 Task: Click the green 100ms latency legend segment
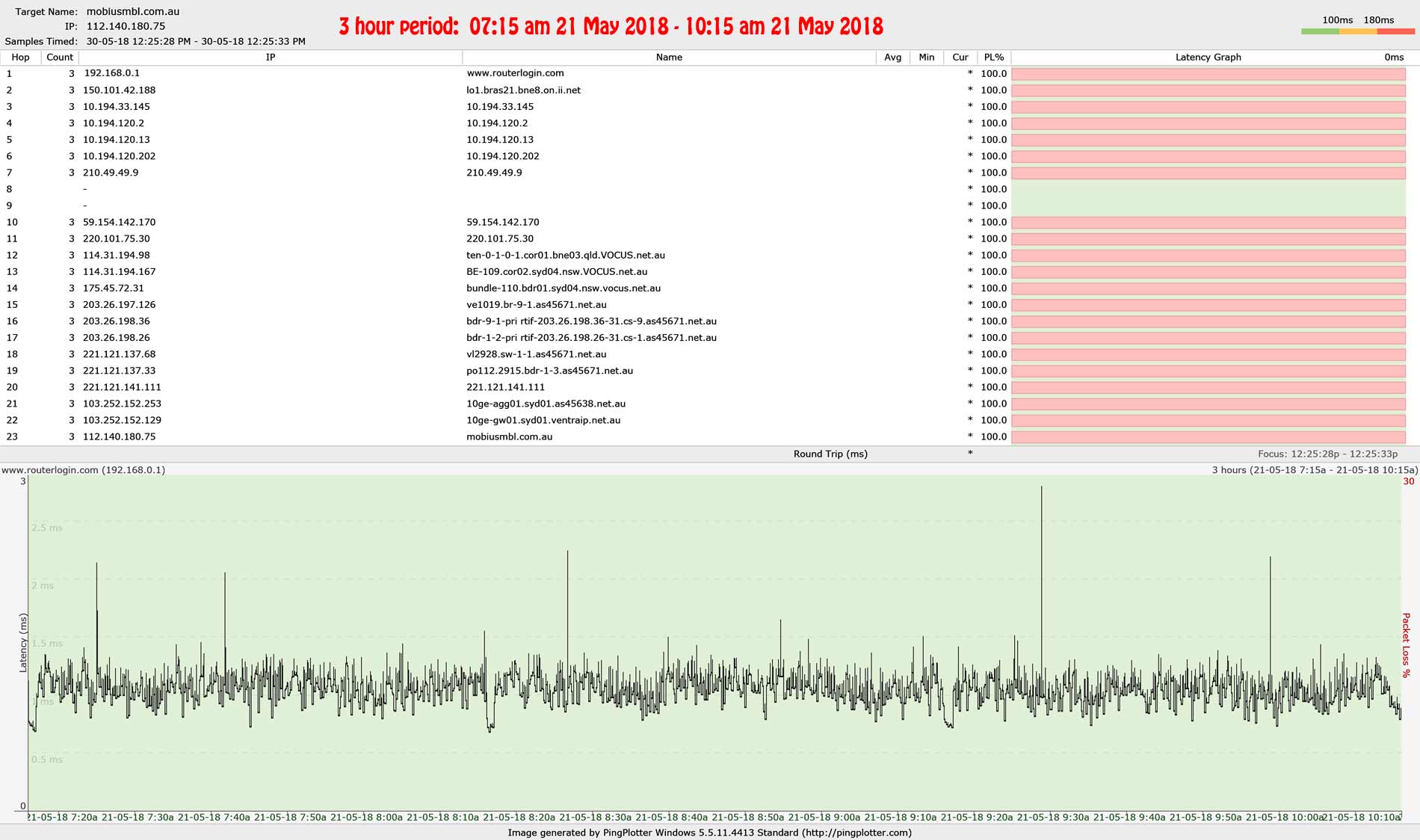[x=1320, y=31]
